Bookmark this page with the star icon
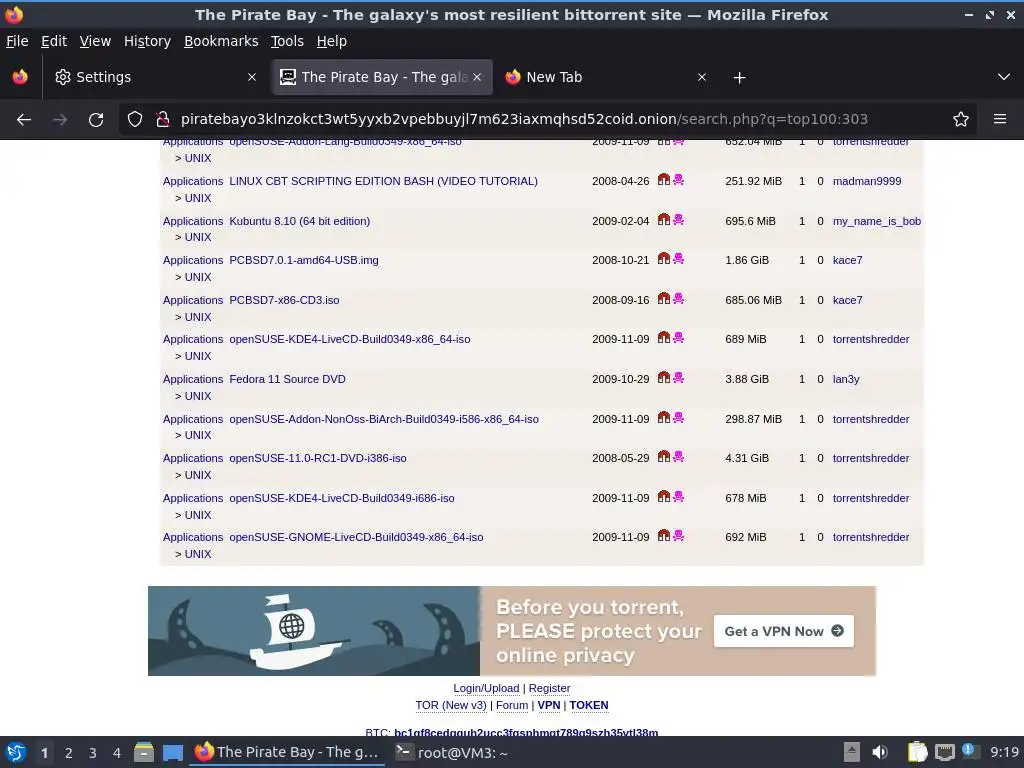The height and width of the screenshot is (768, 1024). [960, 120]
